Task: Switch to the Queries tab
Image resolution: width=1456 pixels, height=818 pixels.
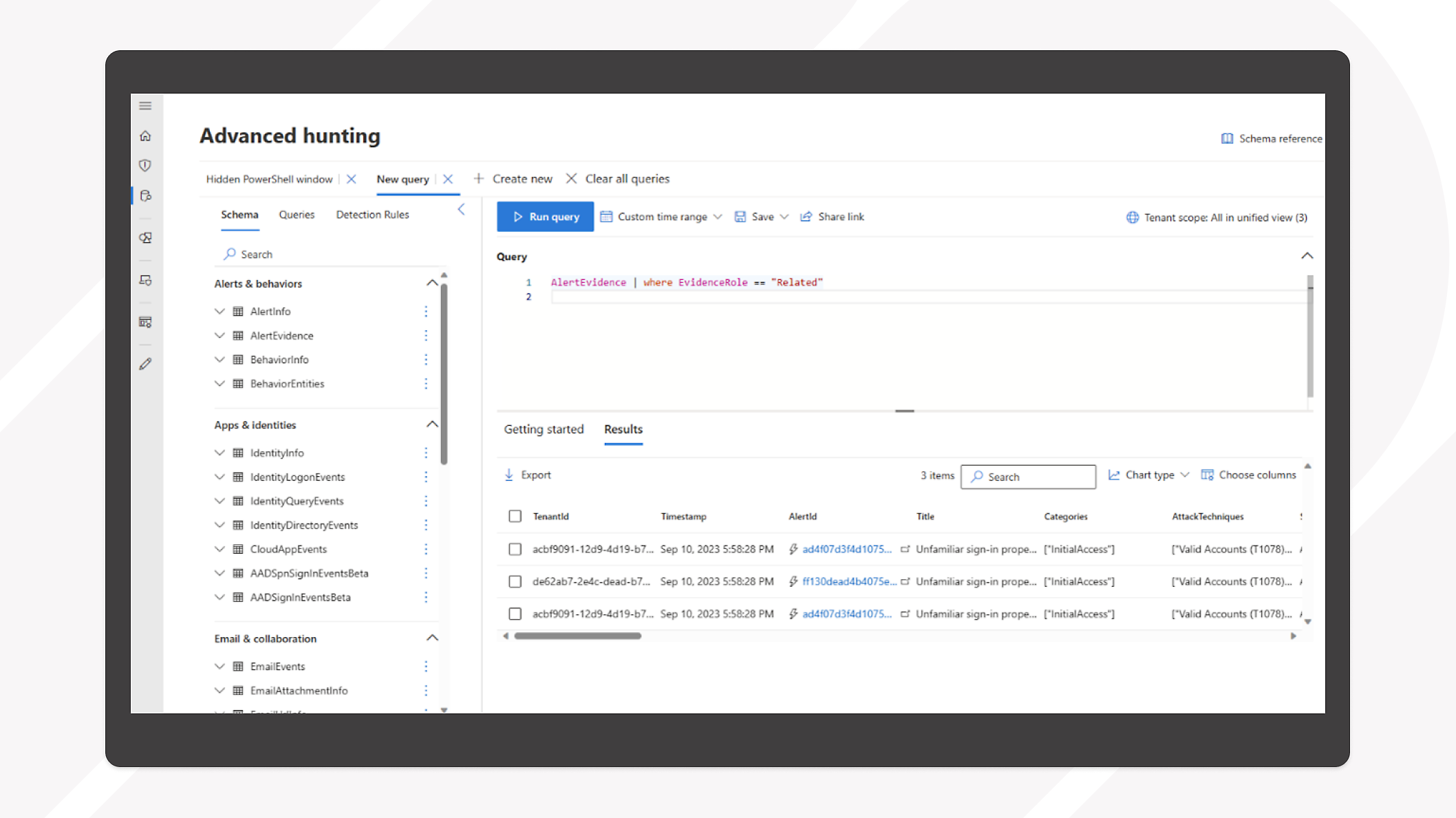Action: [x=297, y=215]
